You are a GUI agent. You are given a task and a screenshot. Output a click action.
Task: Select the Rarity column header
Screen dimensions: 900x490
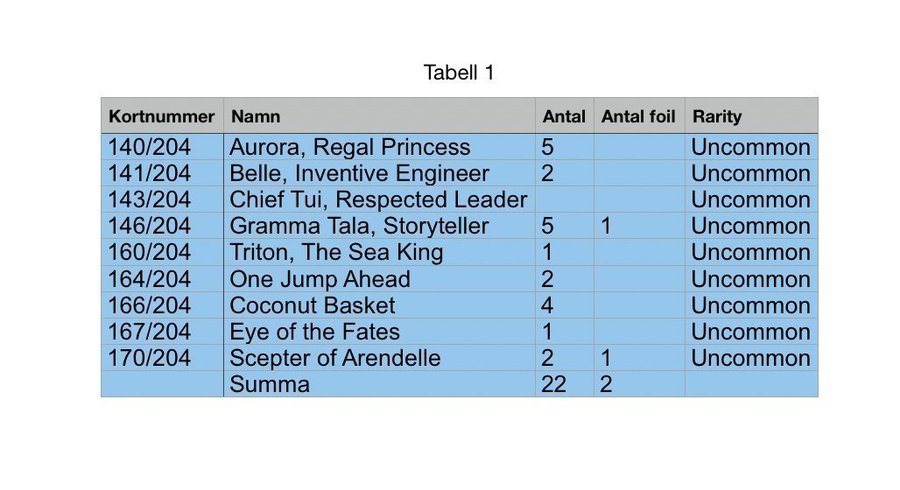[751, 116]
